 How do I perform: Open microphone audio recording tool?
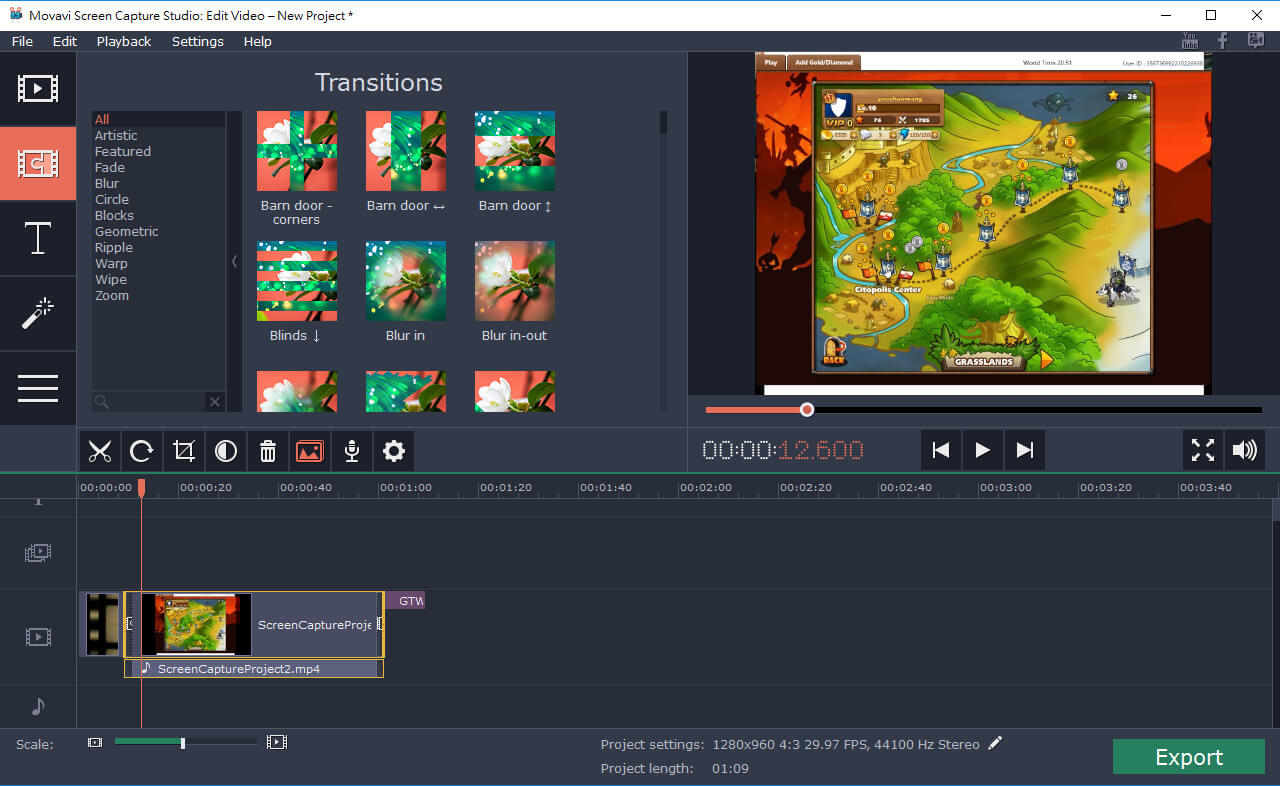tap(352, 451)
